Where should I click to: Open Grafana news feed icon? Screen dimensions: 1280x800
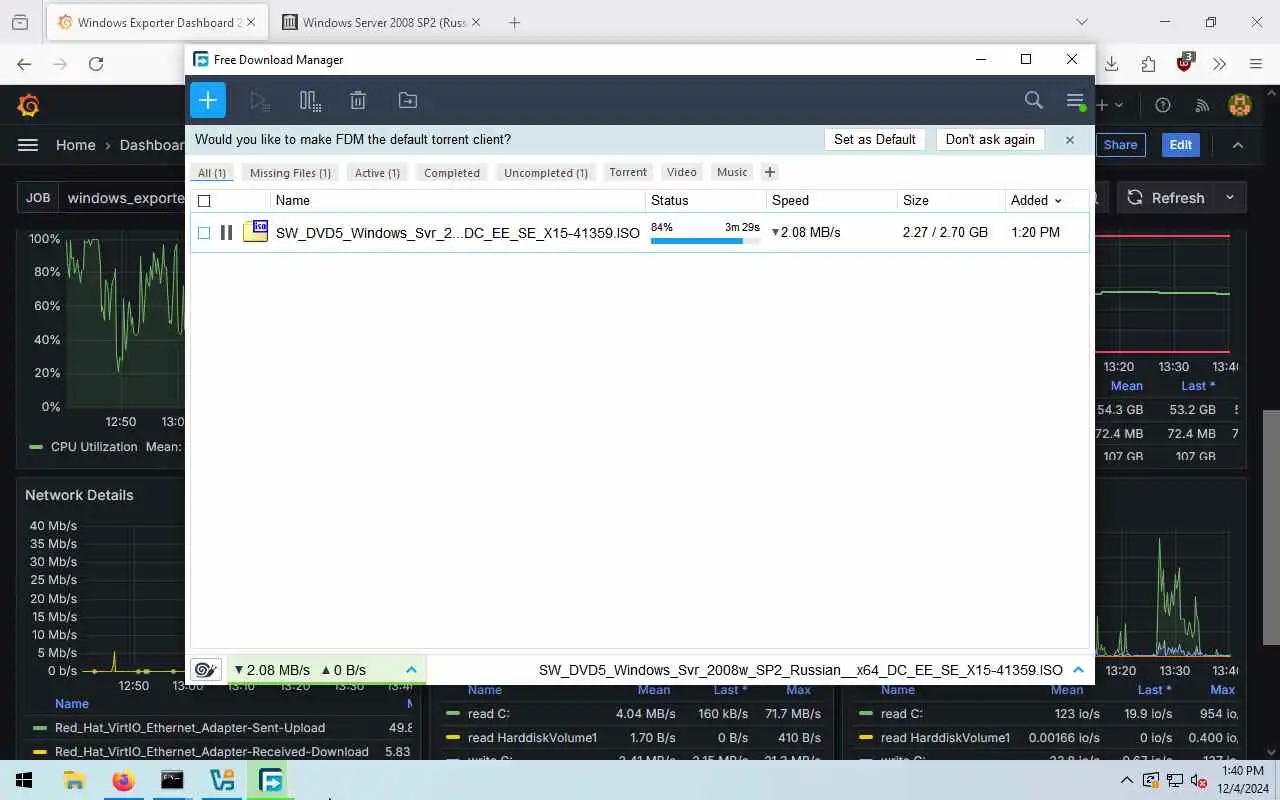pyautogui.click(x=1202, y=105)
